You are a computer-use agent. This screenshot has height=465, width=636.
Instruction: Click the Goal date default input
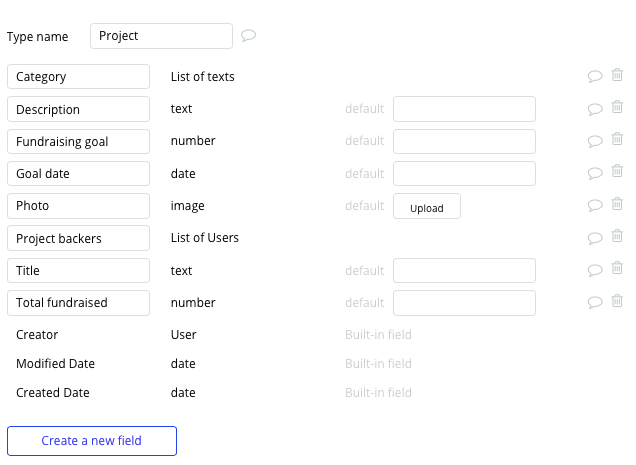(x=464, y=173)
